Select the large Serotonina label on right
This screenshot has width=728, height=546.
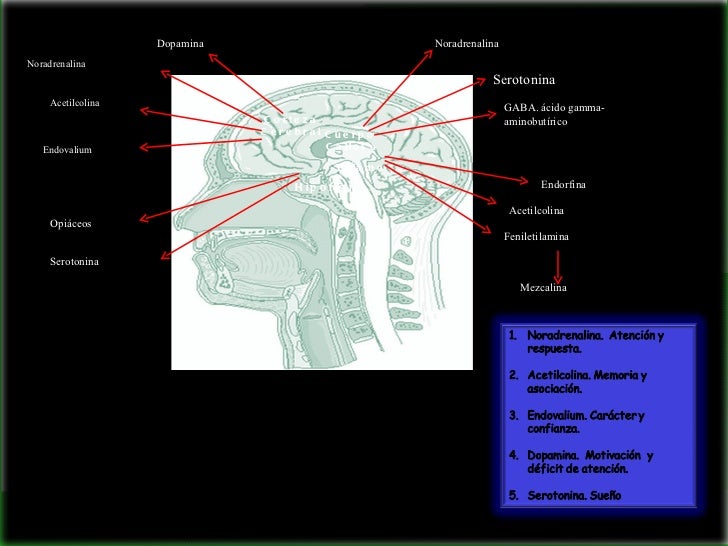tap(524, 80)
